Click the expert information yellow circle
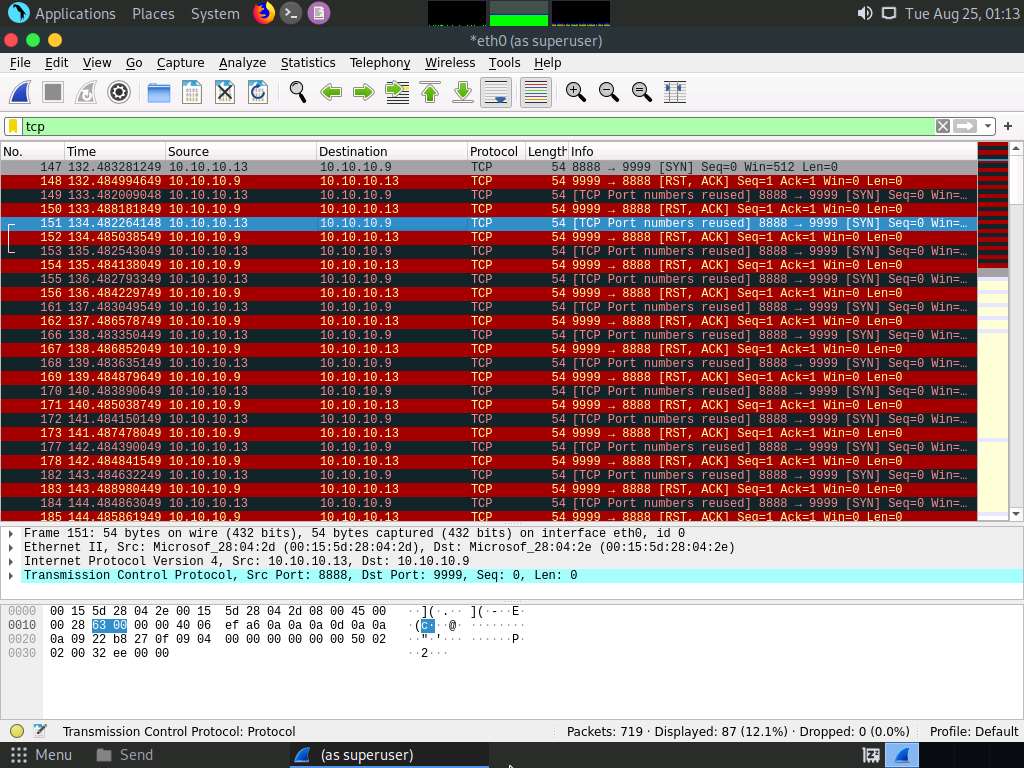 [17, 731]
